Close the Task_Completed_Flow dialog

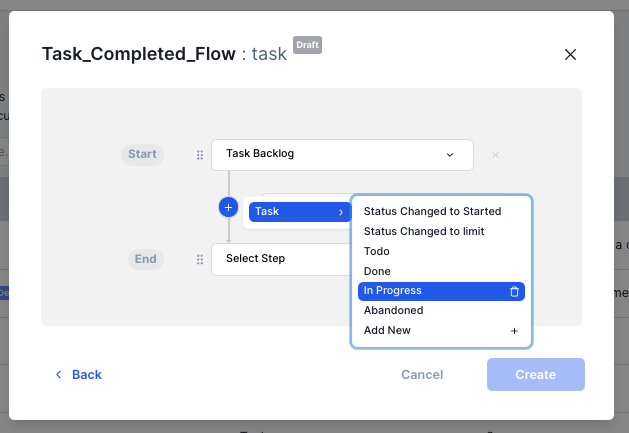point(570,54)
